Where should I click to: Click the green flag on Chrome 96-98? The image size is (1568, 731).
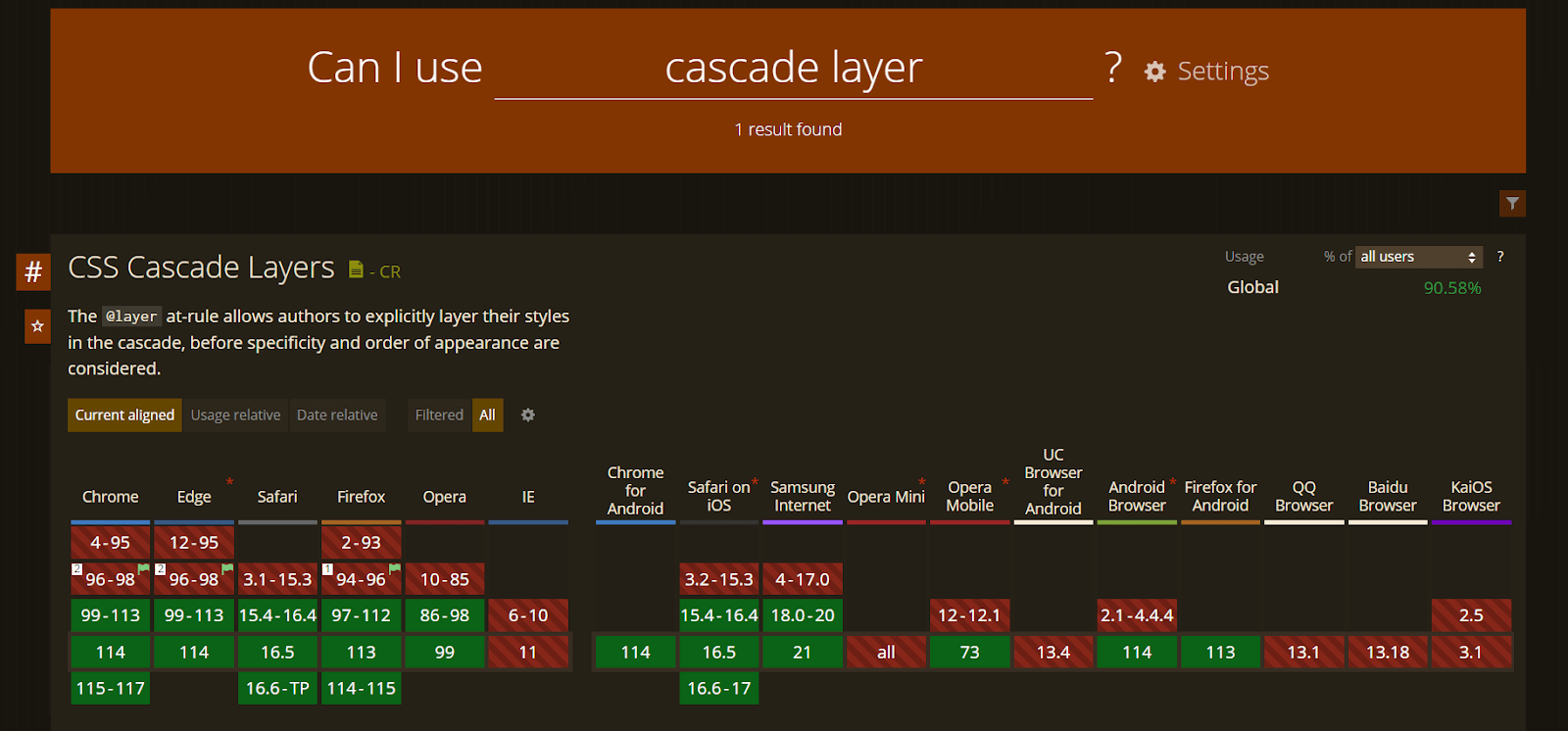coord(144,568)
